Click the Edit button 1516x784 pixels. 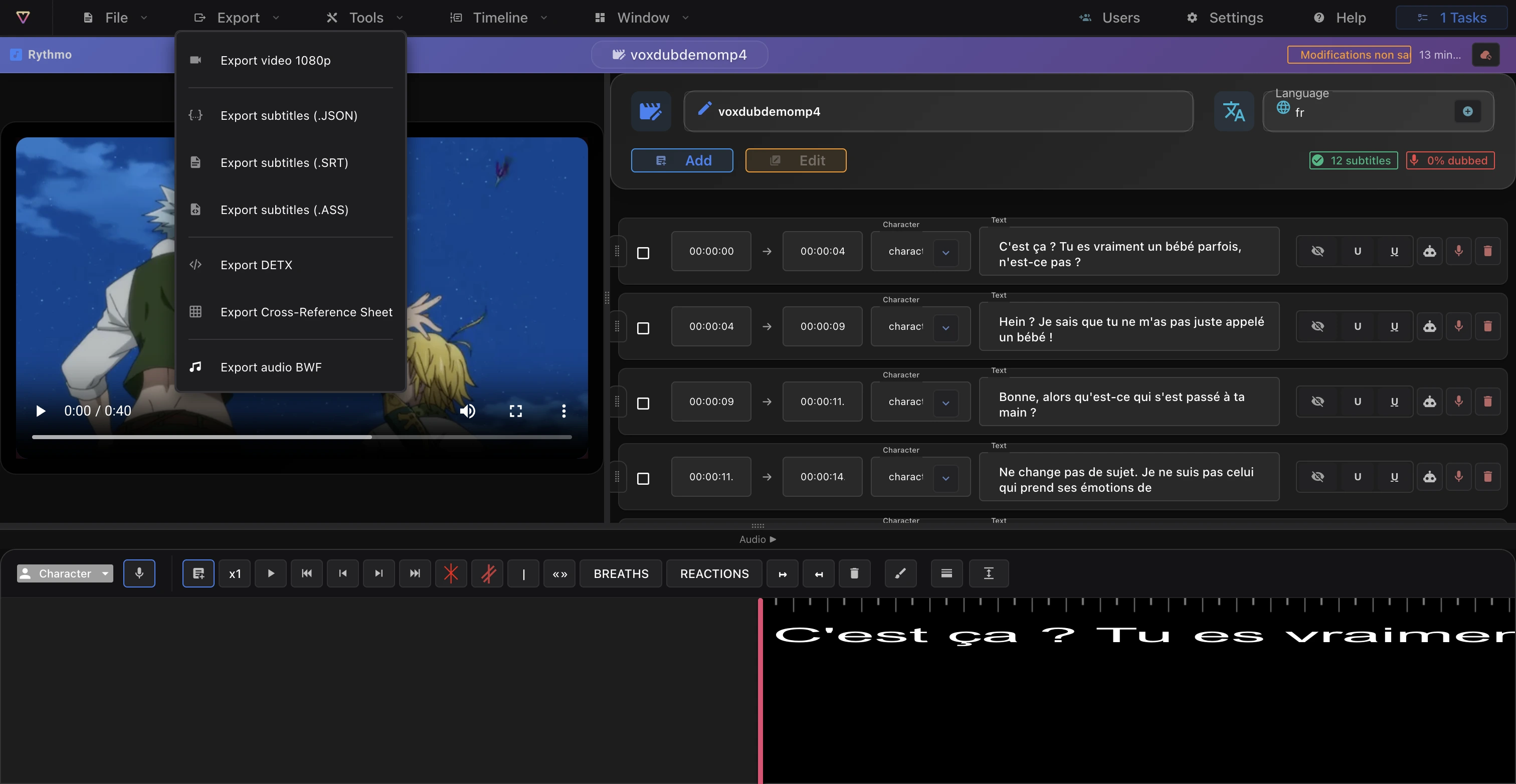click(x=796, y=160)
